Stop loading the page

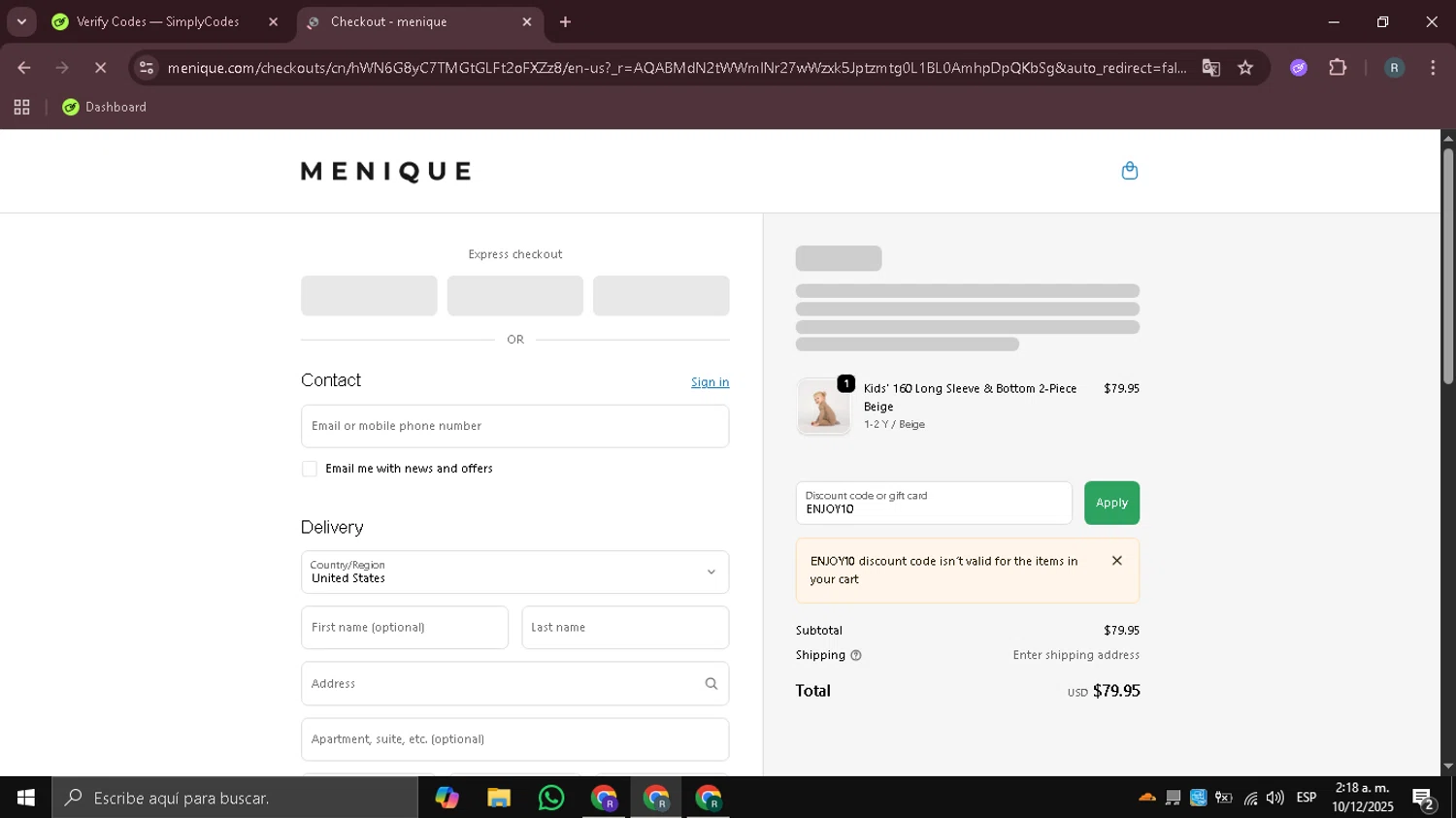tap(100, 68)
